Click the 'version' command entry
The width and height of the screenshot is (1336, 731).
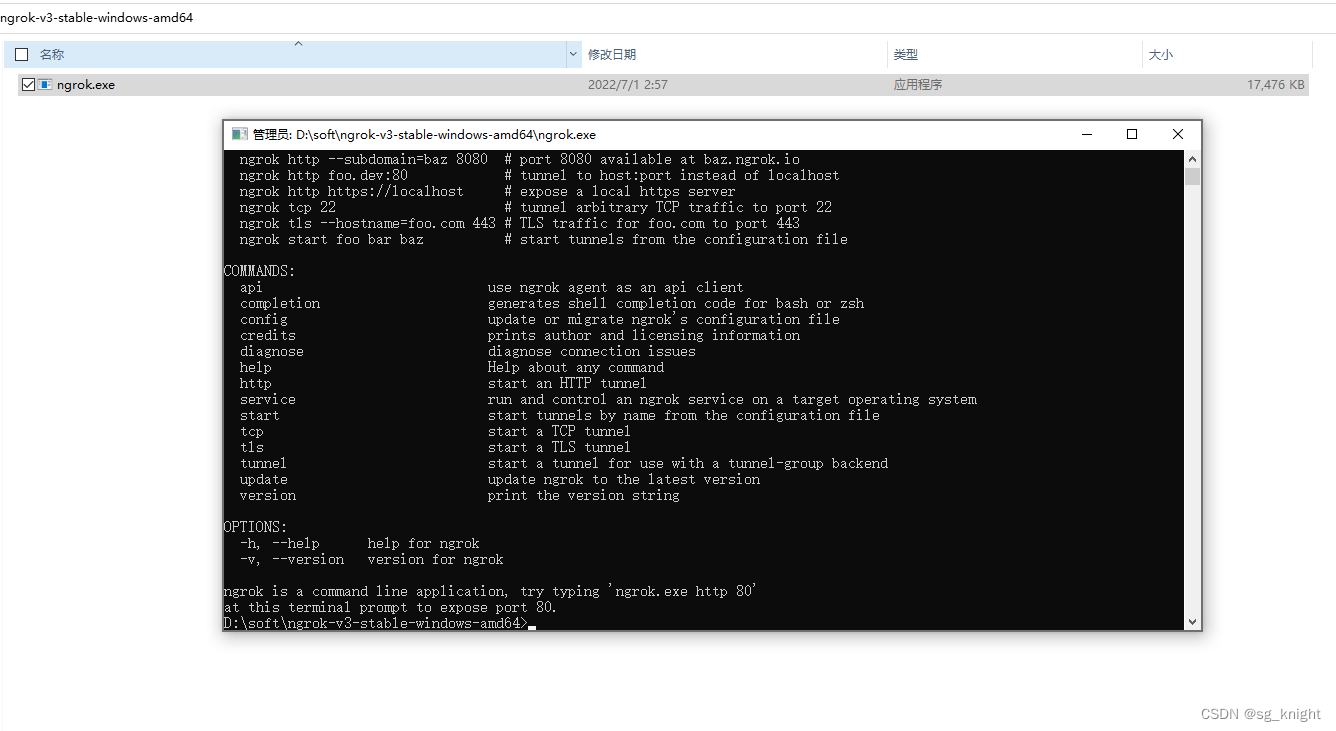tap(268, 495)
